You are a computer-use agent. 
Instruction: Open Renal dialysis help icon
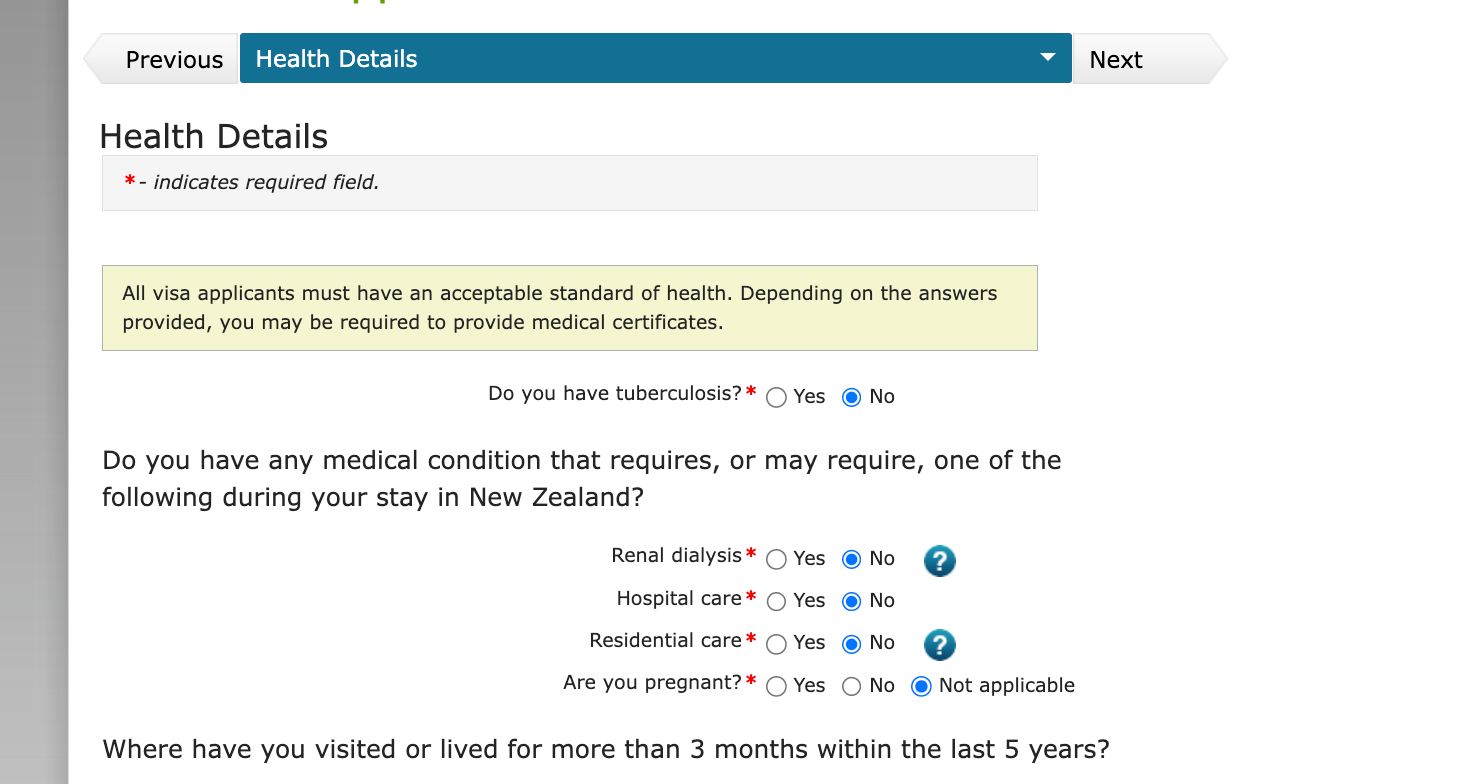pyautogui.click(x=939, y=561)
